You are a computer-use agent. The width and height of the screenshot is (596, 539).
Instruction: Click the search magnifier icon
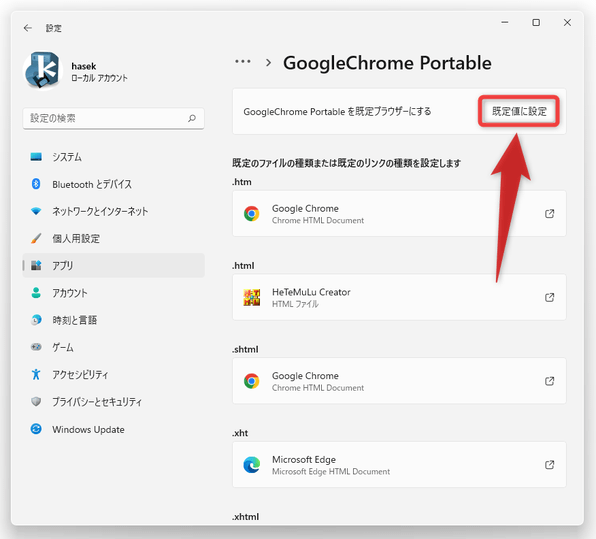(x=192, y=118)
